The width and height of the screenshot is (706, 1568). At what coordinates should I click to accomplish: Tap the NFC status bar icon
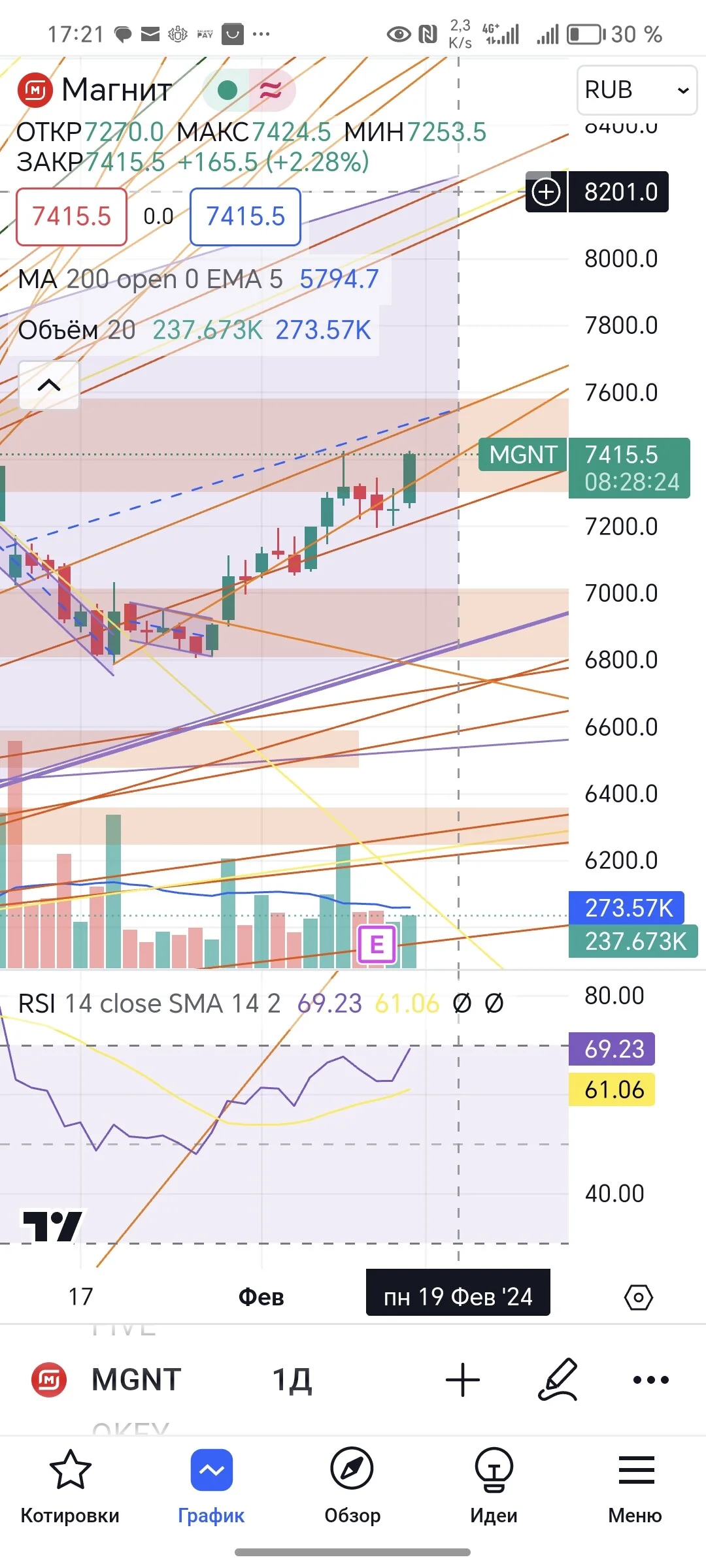click(428, 34)
